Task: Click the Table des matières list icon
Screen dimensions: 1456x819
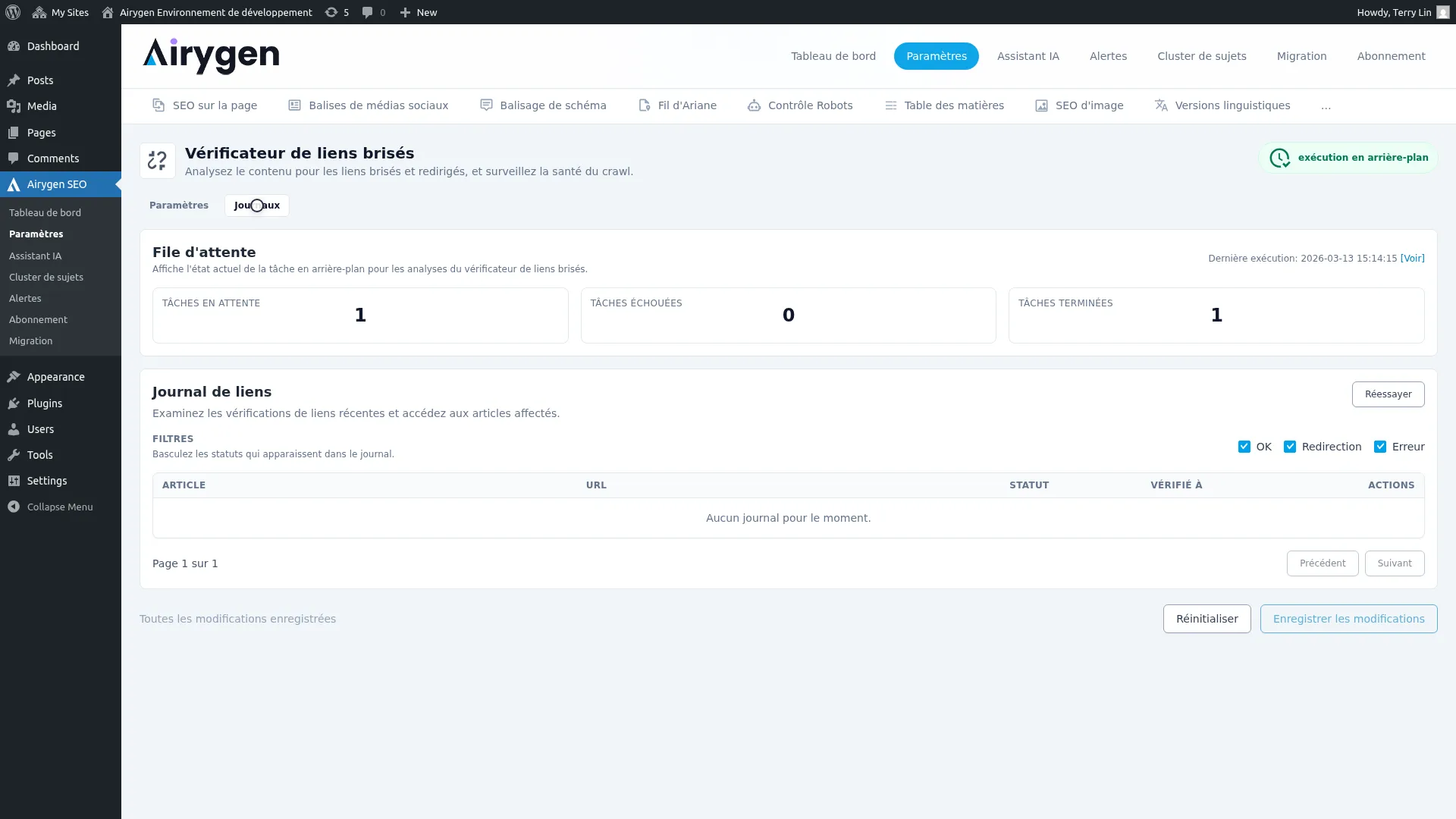Action: pyautogui.click(x=890, y=105)
